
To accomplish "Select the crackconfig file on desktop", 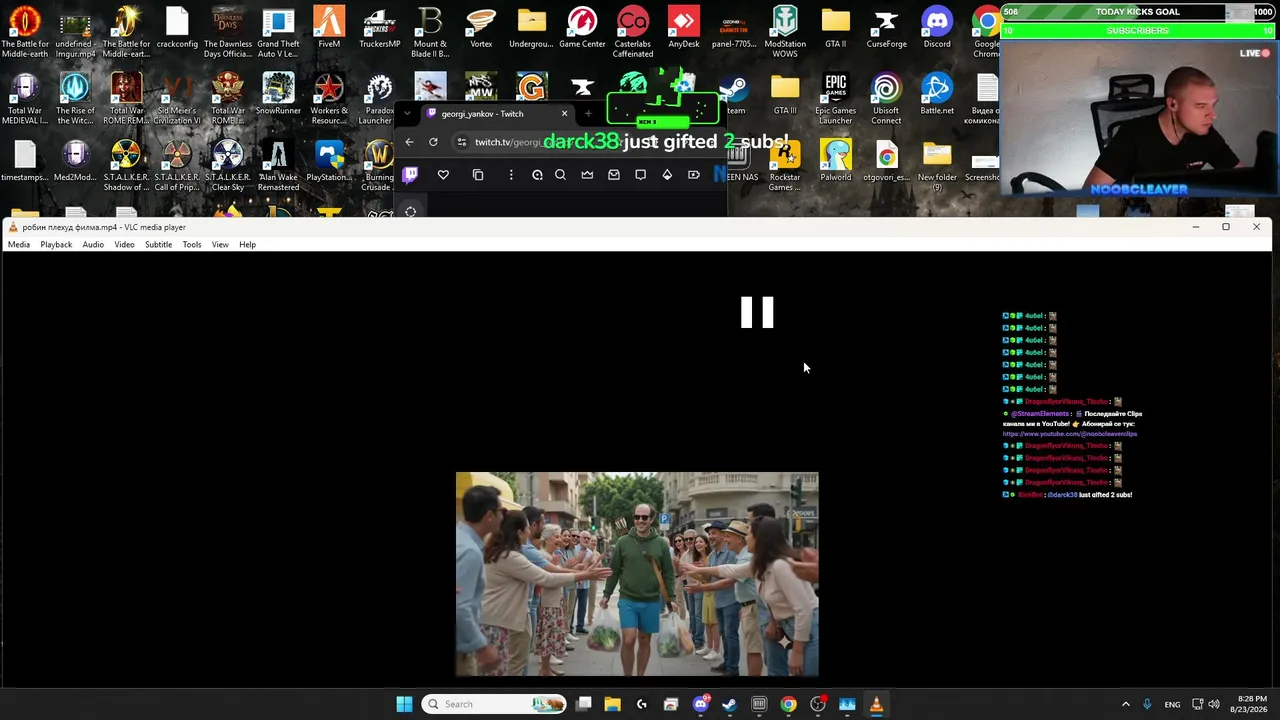I will click(177, 28).
